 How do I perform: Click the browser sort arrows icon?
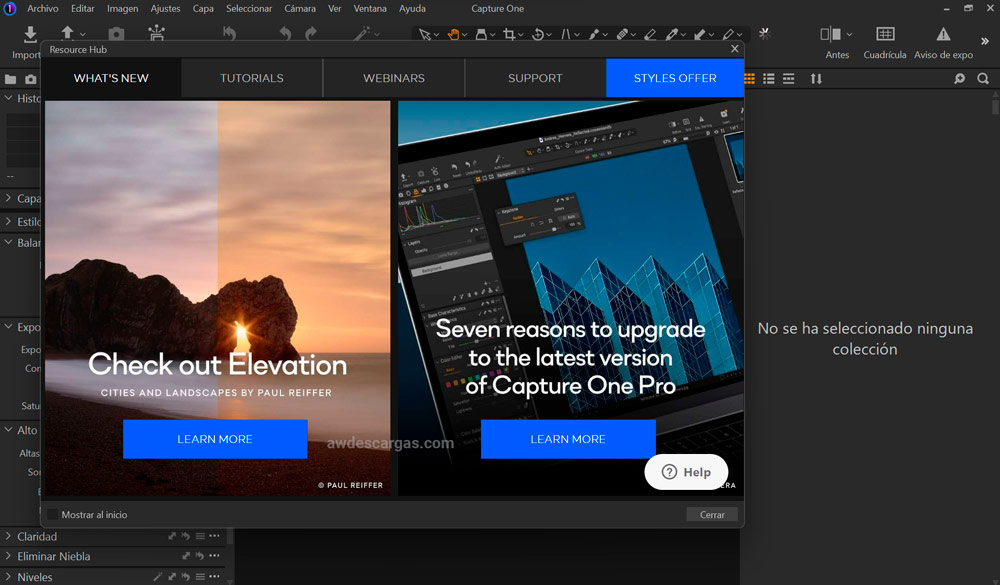coord(816,78)
